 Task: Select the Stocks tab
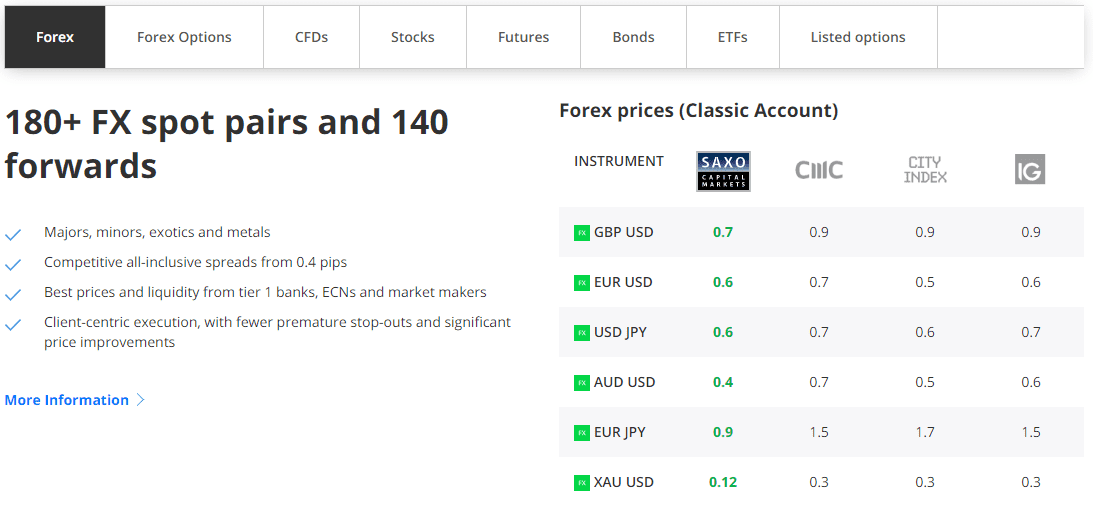pyautogui.click(x=412, y=37)
